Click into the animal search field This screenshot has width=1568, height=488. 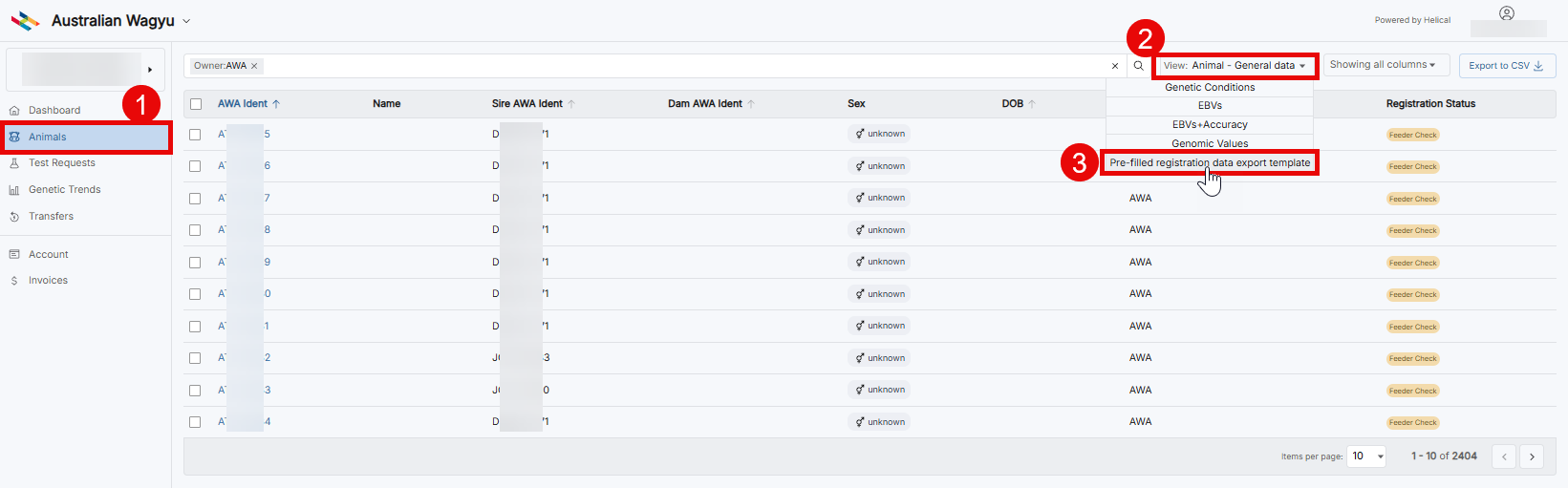(x=669, y=66)
